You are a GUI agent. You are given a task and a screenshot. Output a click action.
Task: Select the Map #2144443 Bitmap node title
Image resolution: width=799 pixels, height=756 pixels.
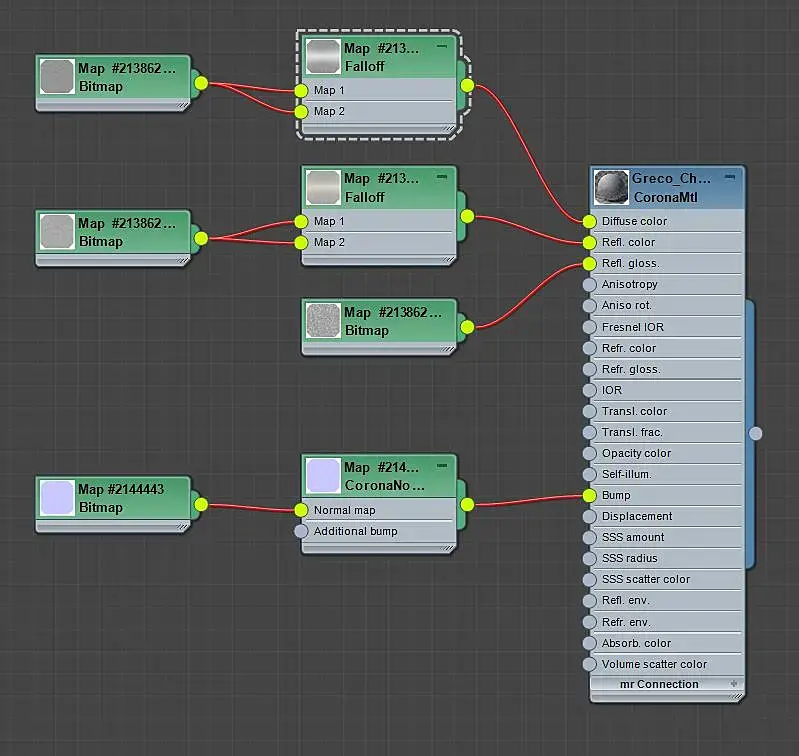tap(121, 498)
